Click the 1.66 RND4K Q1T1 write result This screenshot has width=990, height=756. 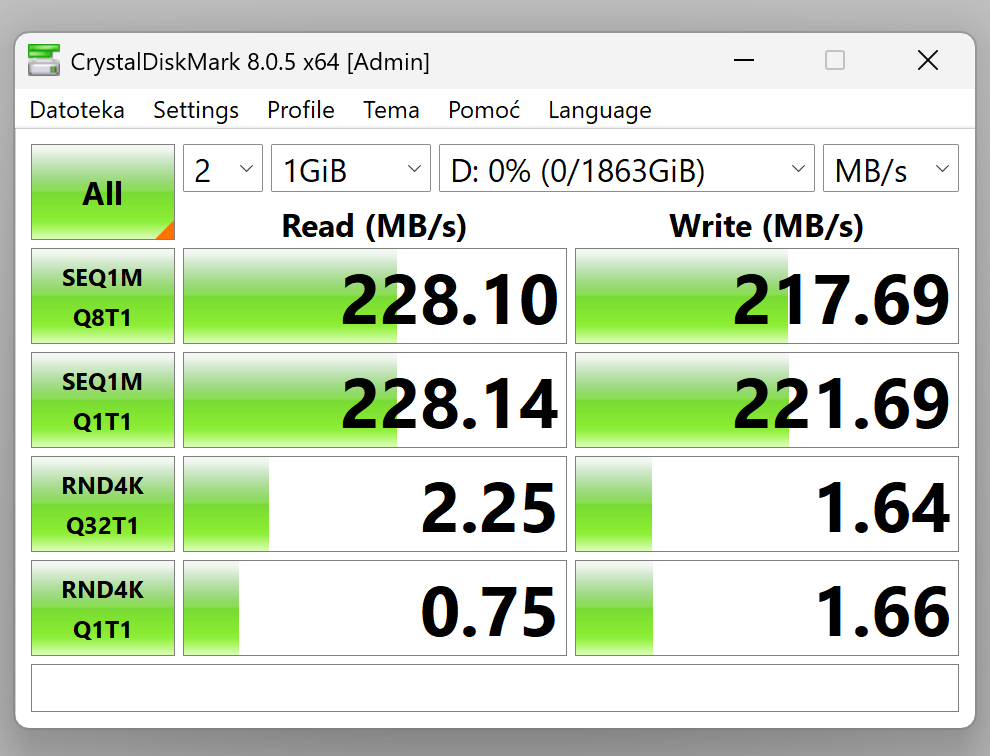(767, 608)
